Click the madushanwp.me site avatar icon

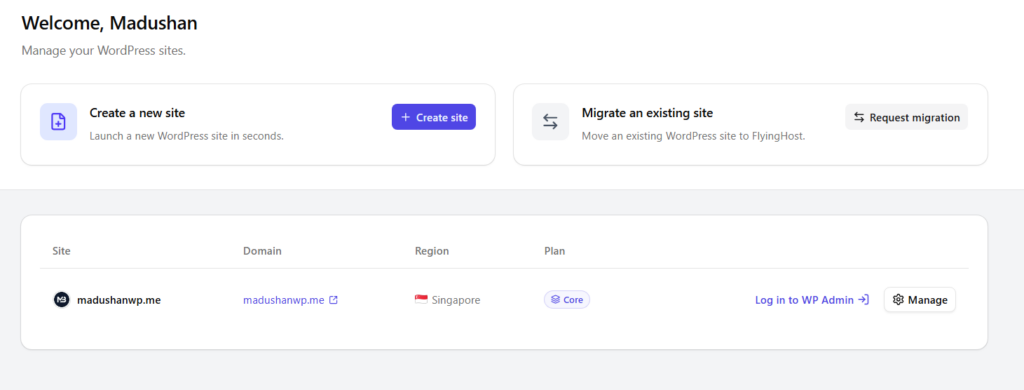point(61,300)
